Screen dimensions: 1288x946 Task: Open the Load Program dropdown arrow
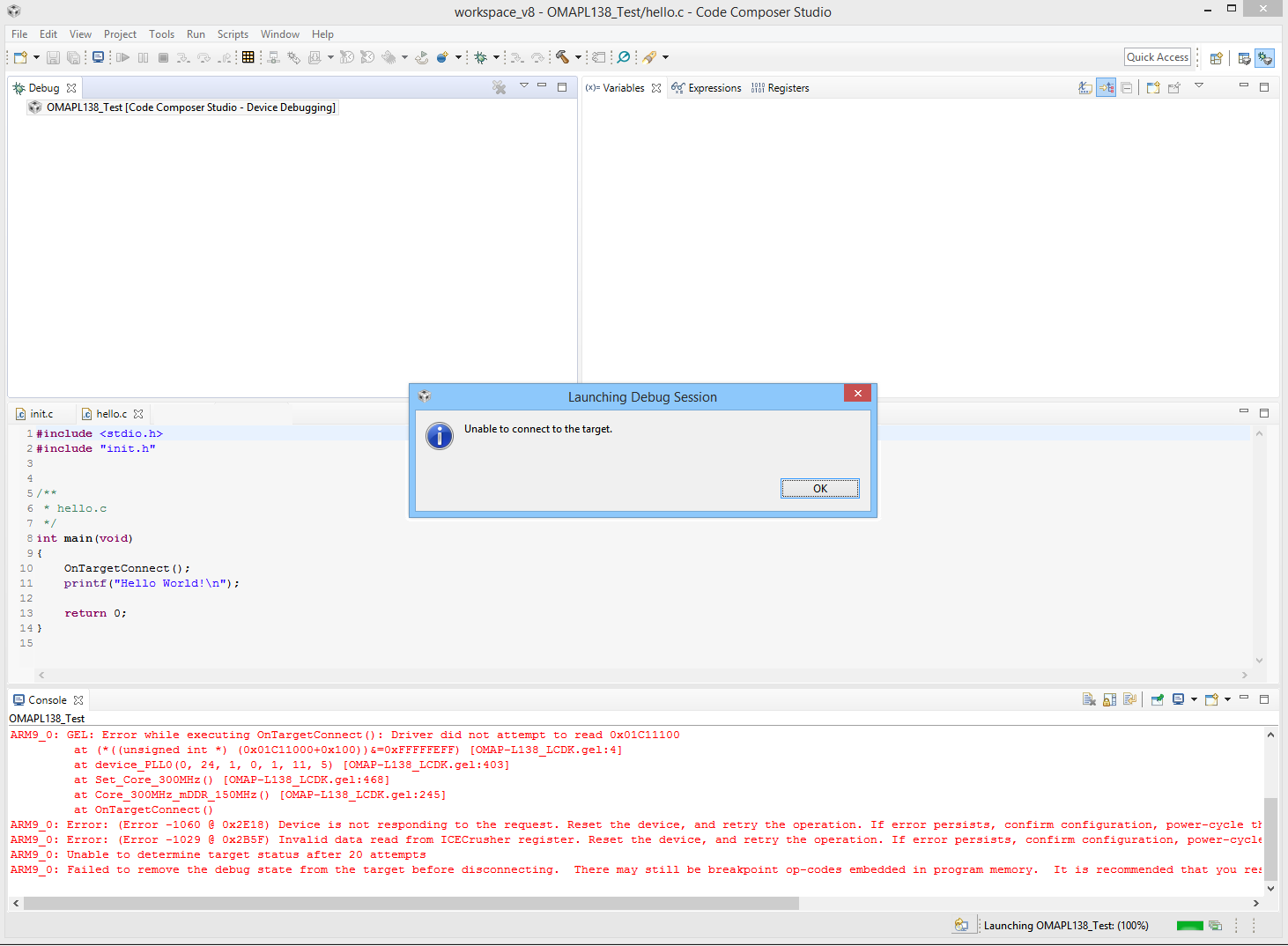[x=330, y=57]
